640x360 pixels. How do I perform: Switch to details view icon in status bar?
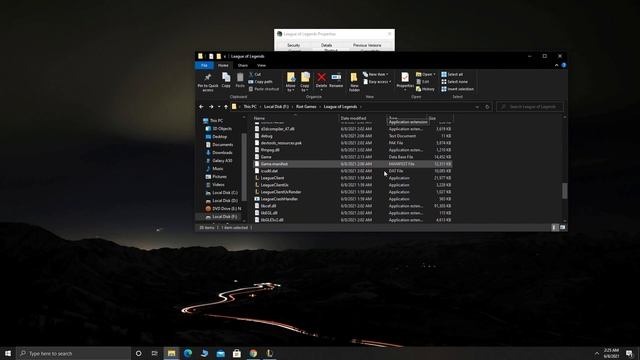554,227
